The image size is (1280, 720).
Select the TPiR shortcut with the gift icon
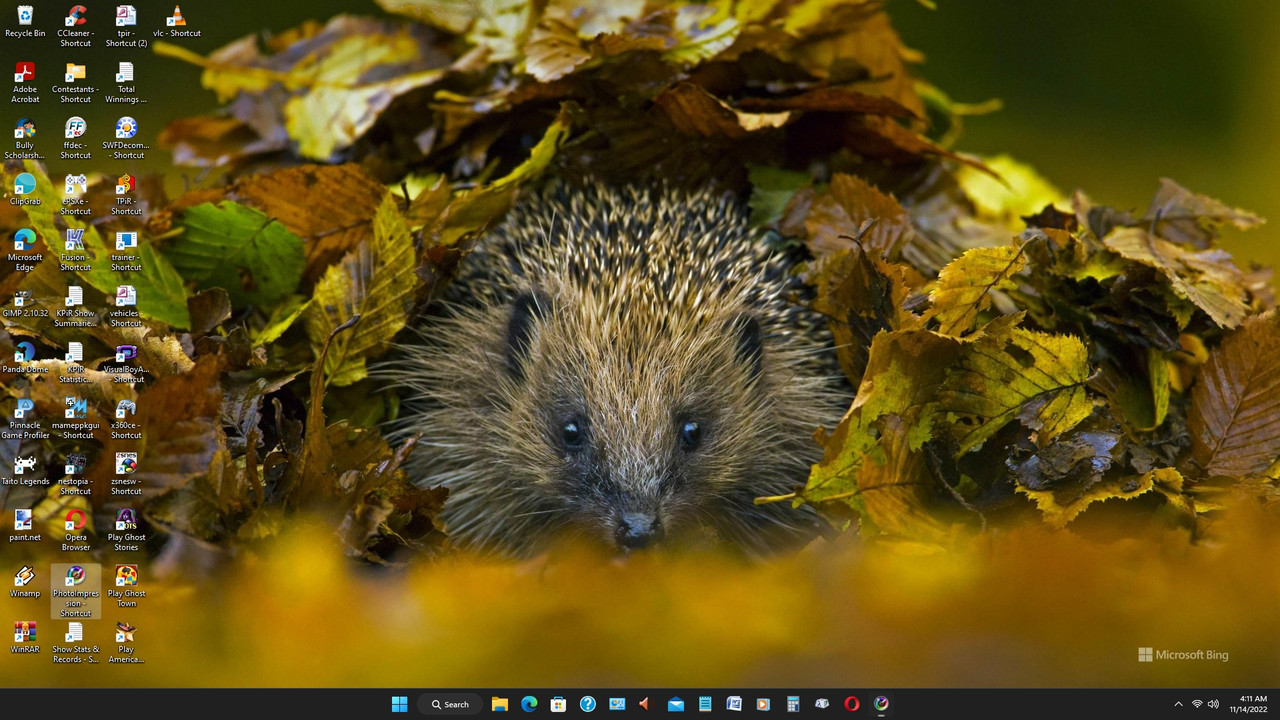coord(126,195)
